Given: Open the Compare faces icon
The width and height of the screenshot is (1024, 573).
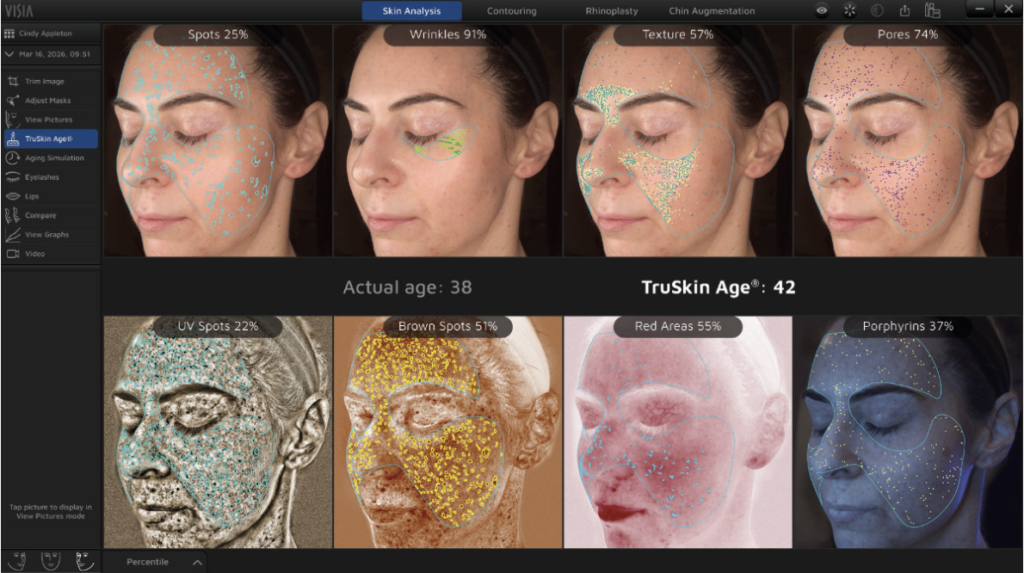Looking at the screenshot, I should click(x=12, y=215).
